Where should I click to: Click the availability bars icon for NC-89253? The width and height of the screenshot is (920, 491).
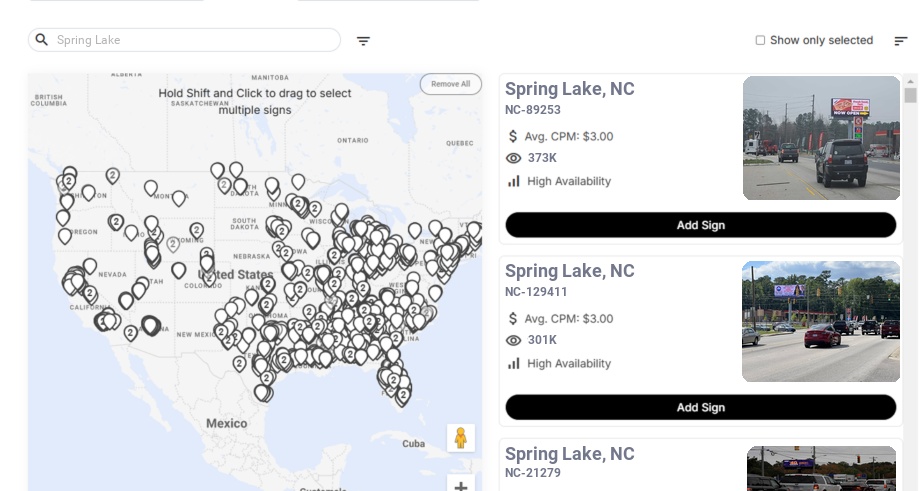(514, 181)
